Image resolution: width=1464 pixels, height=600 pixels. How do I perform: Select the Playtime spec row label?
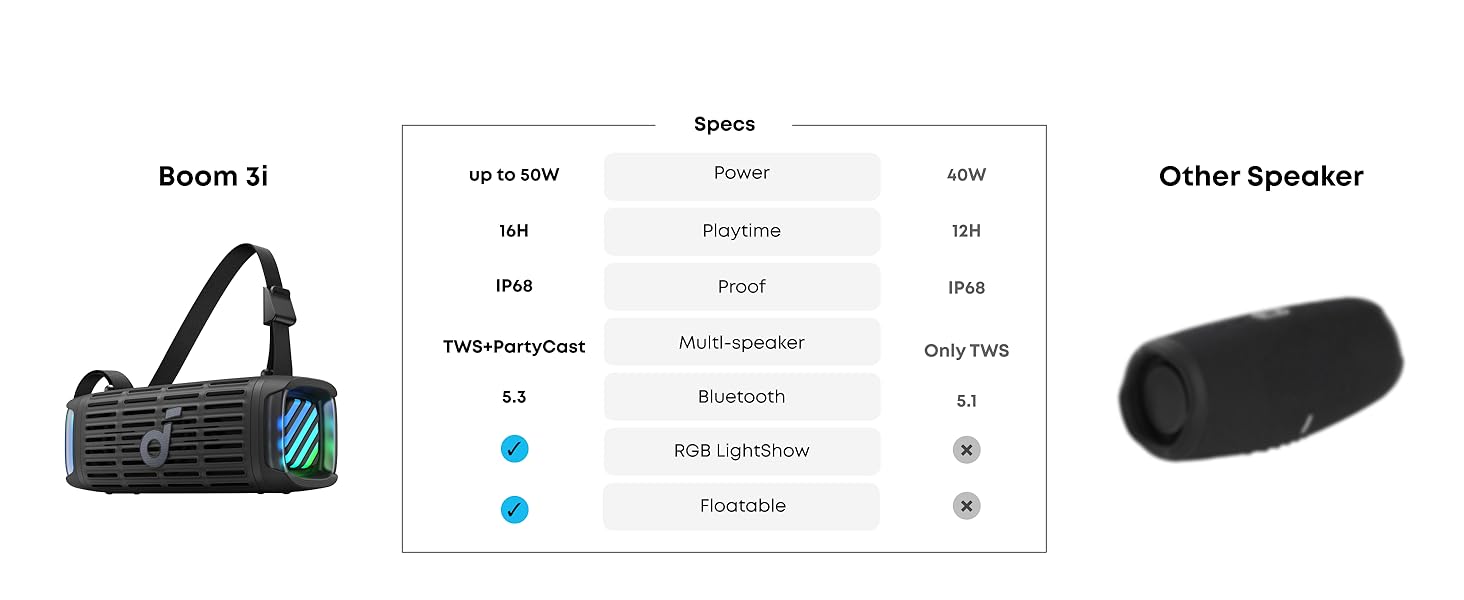click(741, 231)
